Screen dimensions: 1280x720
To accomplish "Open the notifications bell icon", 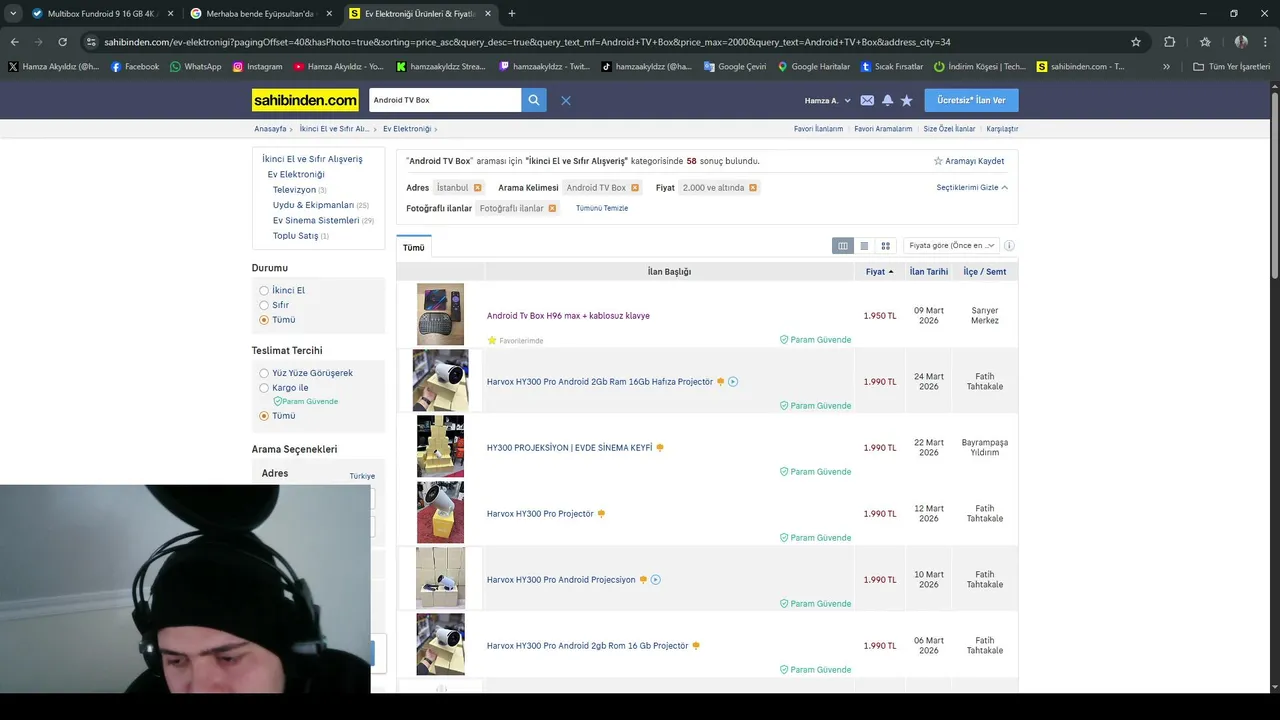I will tap(887, 100).
